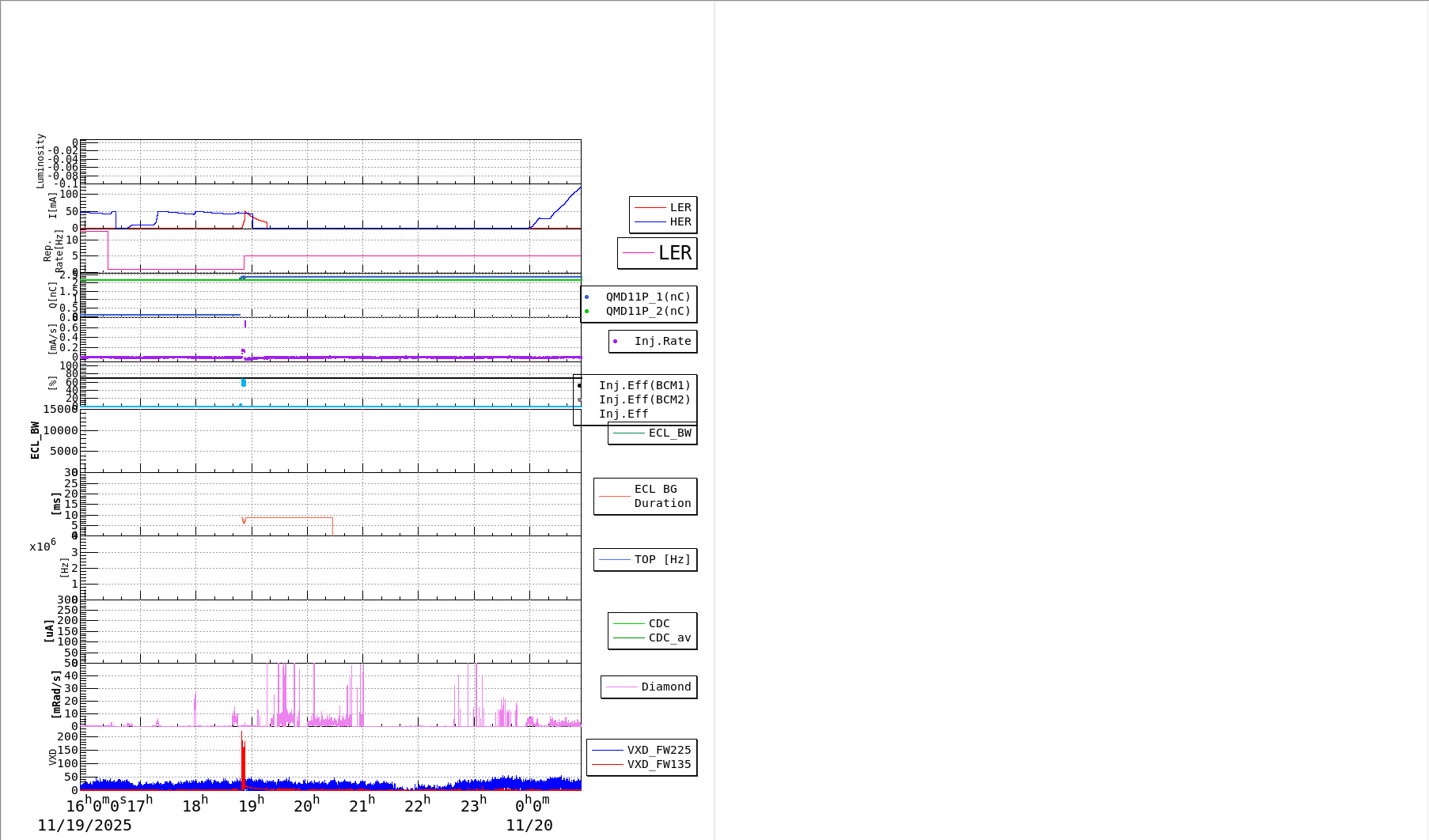
Task: Select the Diamond legend entry
Action: [x=650, y=687]
